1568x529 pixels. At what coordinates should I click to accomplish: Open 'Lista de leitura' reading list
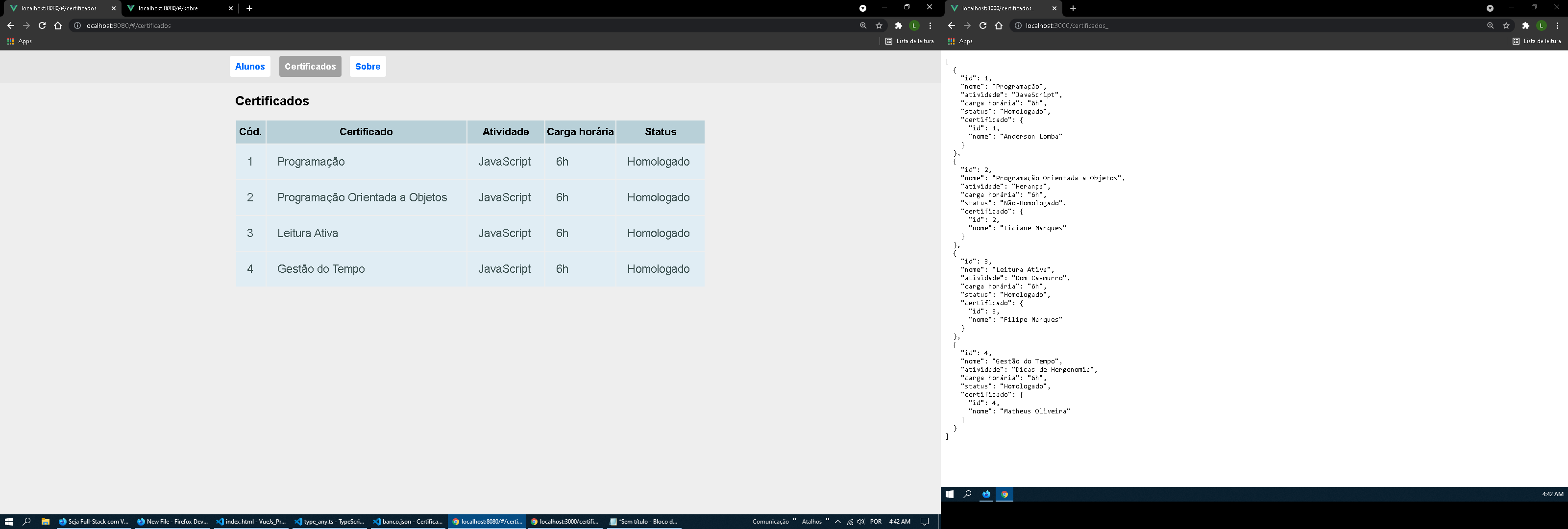909,41
